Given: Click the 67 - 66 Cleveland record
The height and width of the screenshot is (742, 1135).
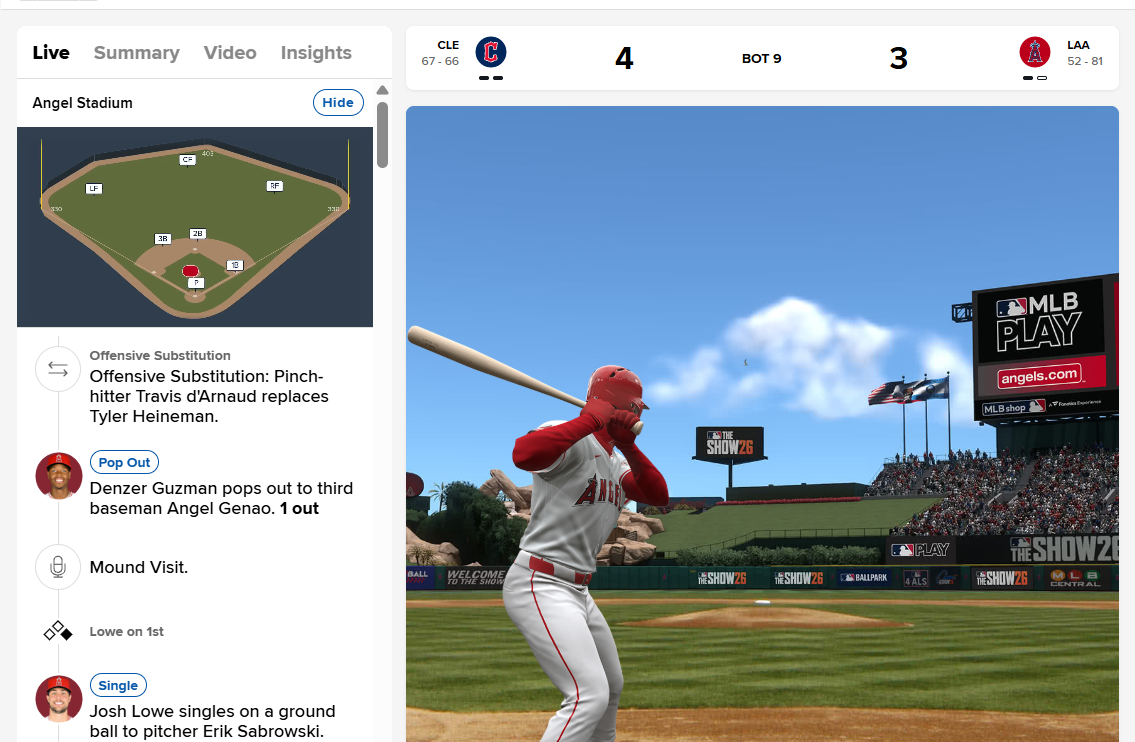Looking at the screenshot, I should 440,62.
